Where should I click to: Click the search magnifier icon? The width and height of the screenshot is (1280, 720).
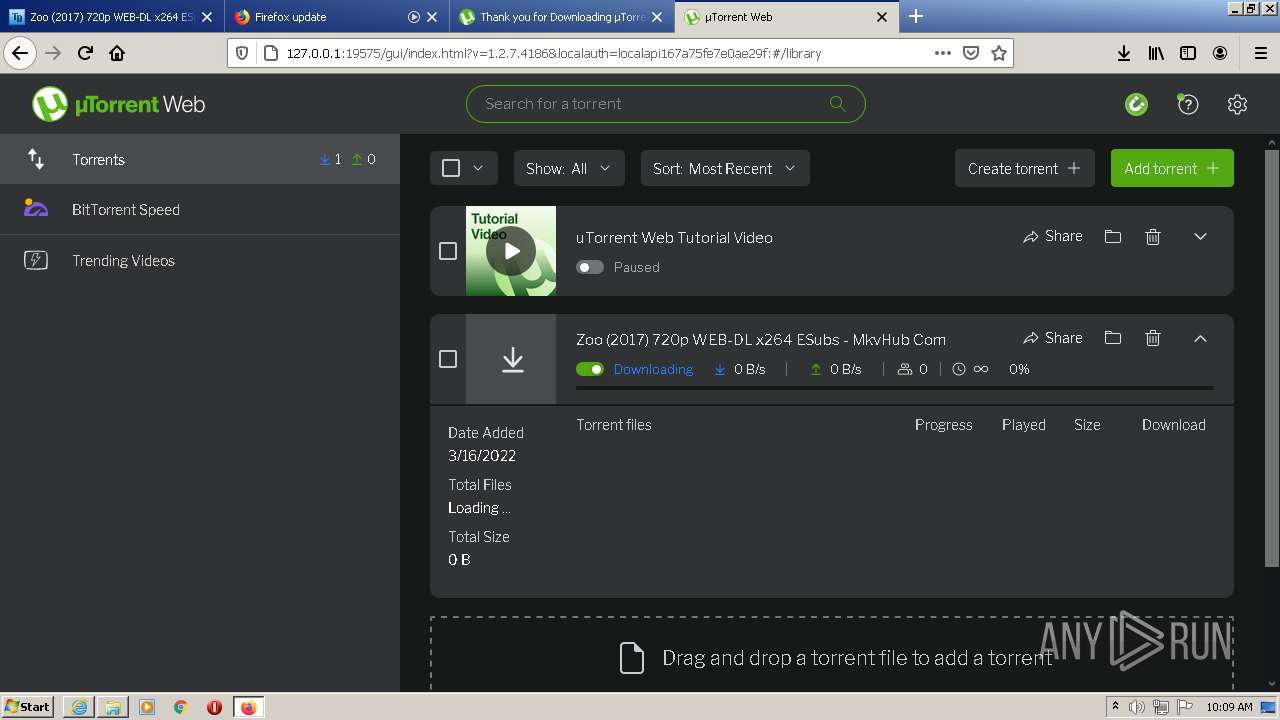(837, 104)
